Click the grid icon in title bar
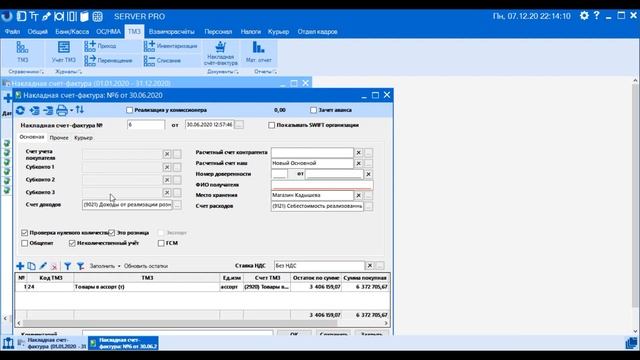The height and width of the screenshot is (360, 640). click(97, 16)
